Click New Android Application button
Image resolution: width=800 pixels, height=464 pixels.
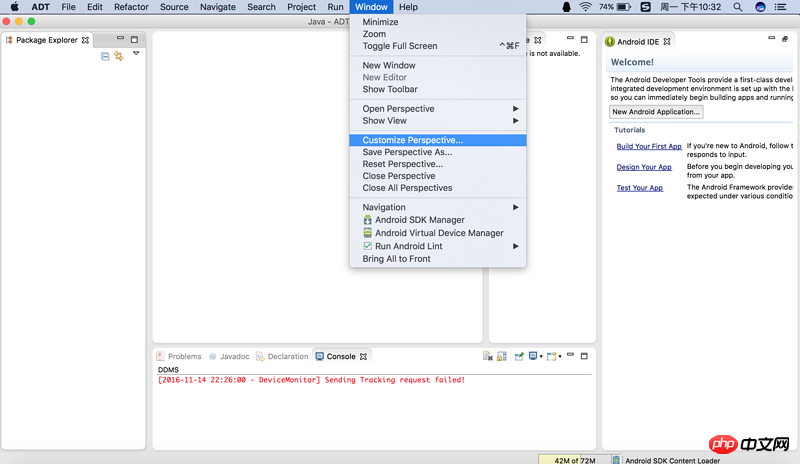tap(656, 112)
